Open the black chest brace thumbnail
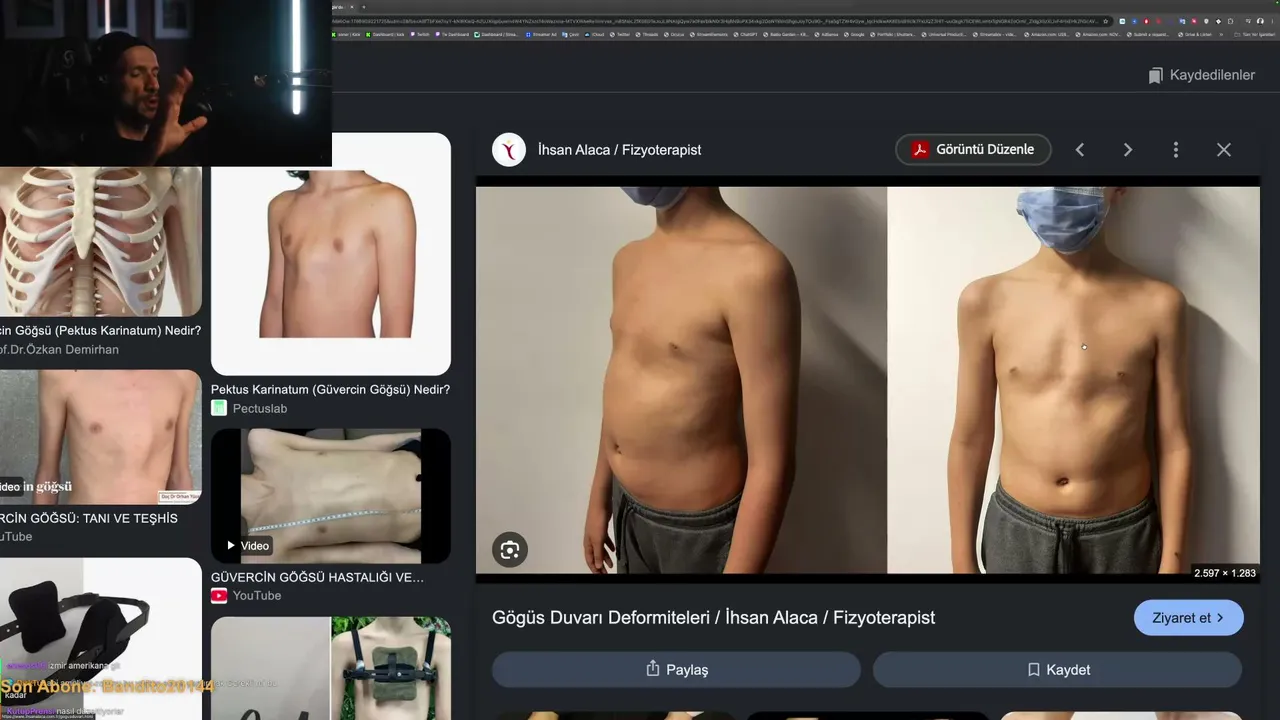The height and width of the screenshot is (720, 1280). pyautogui.click(x=101, y=639)
